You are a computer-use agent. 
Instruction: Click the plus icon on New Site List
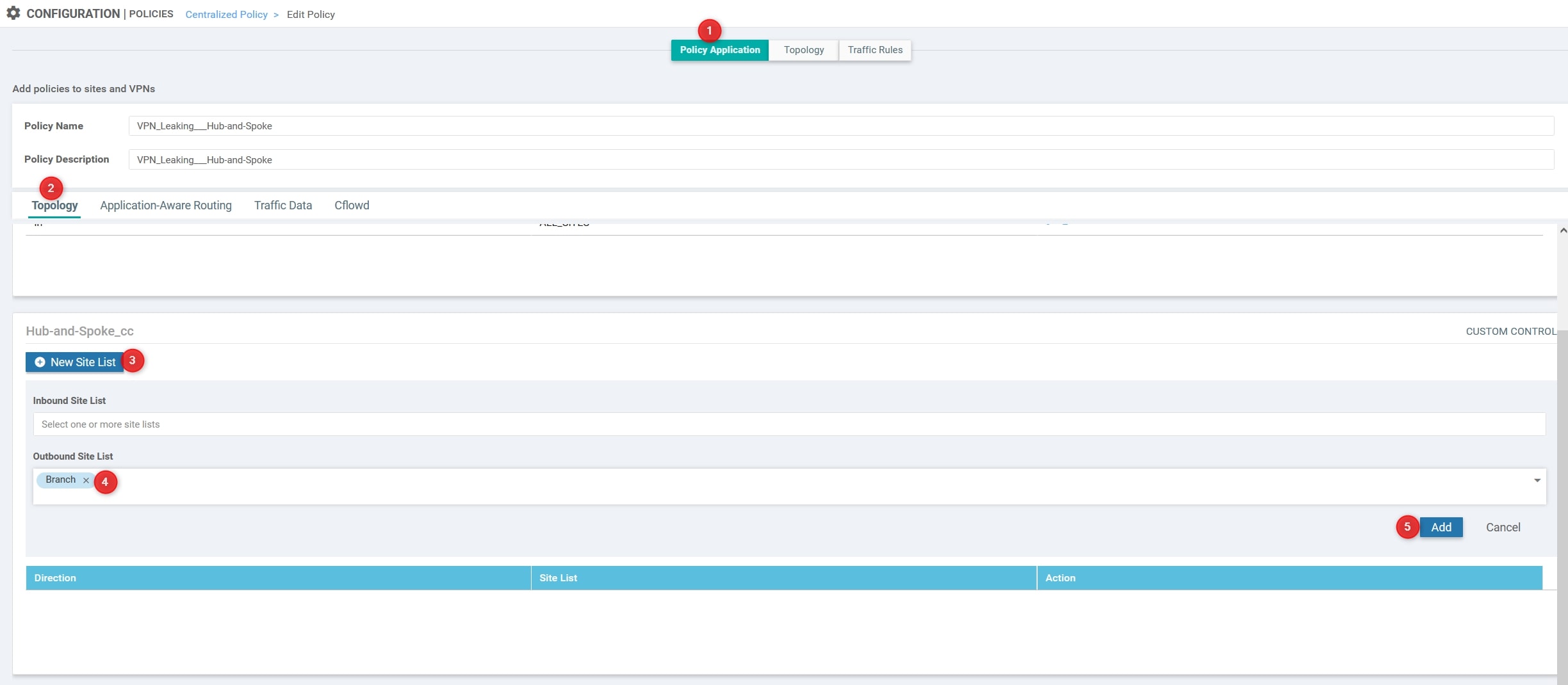tap(40, 362)
